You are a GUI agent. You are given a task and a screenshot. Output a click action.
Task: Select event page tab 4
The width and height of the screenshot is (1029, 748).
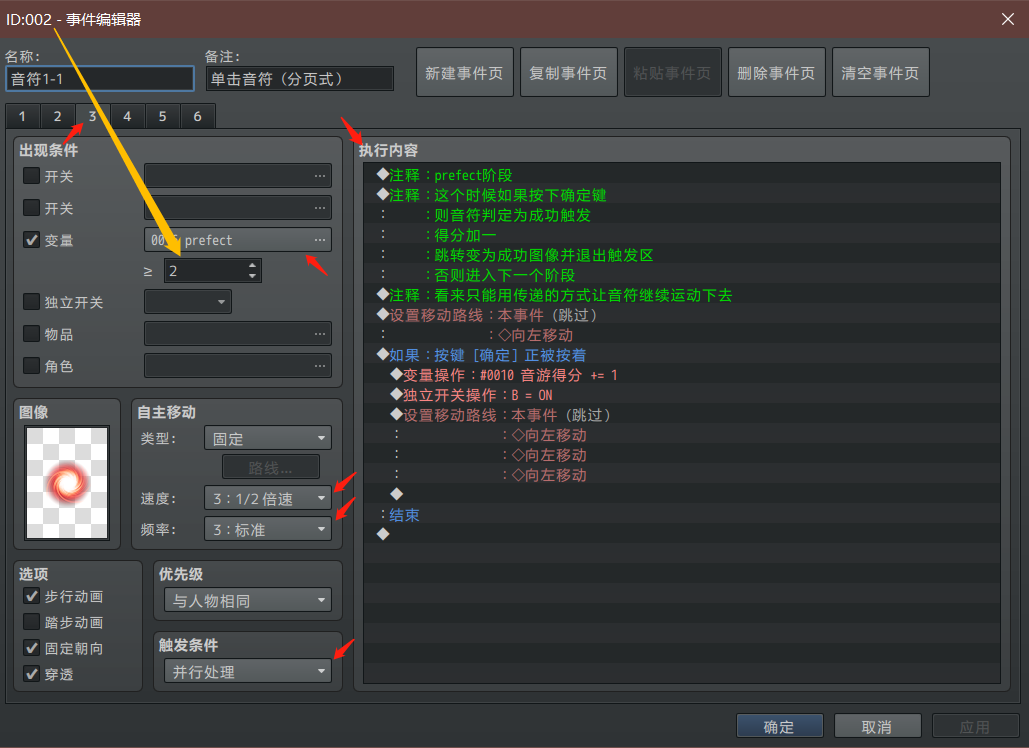[127, 117]
